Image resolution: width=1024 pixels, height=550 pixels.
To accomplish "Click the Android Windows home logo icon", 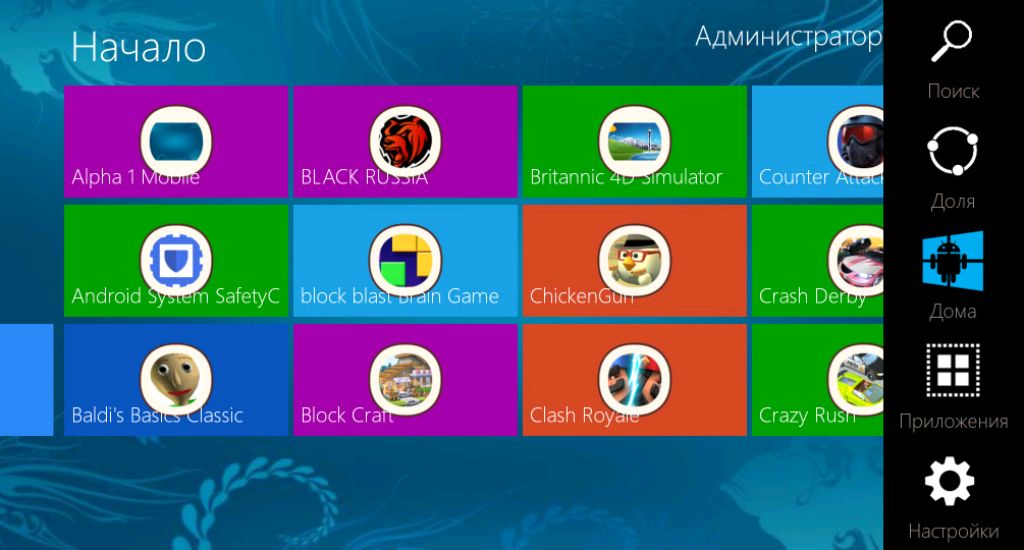I will tap(953, 261).
